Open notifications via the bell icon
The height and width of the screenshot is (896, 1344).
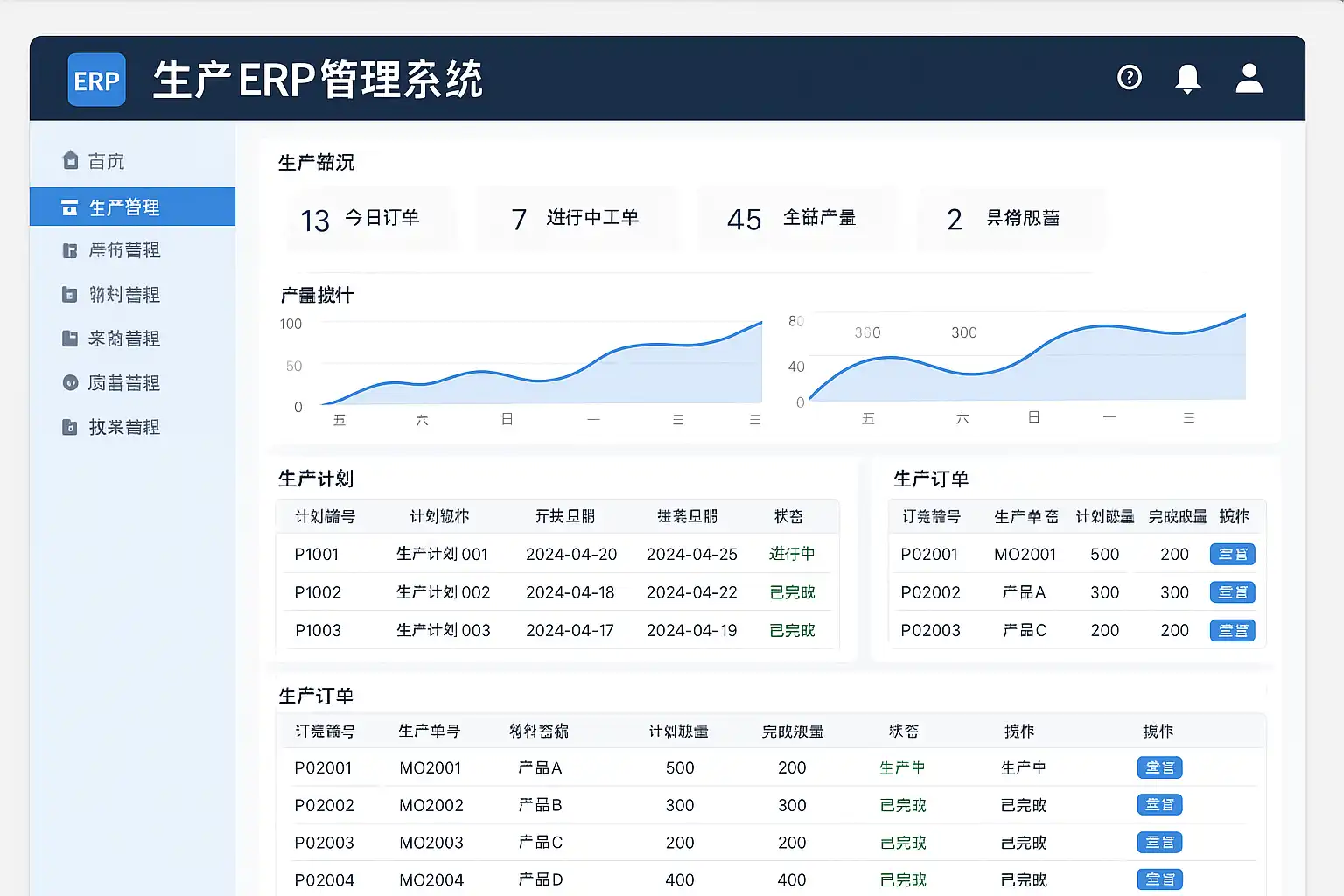[1187, 79]
